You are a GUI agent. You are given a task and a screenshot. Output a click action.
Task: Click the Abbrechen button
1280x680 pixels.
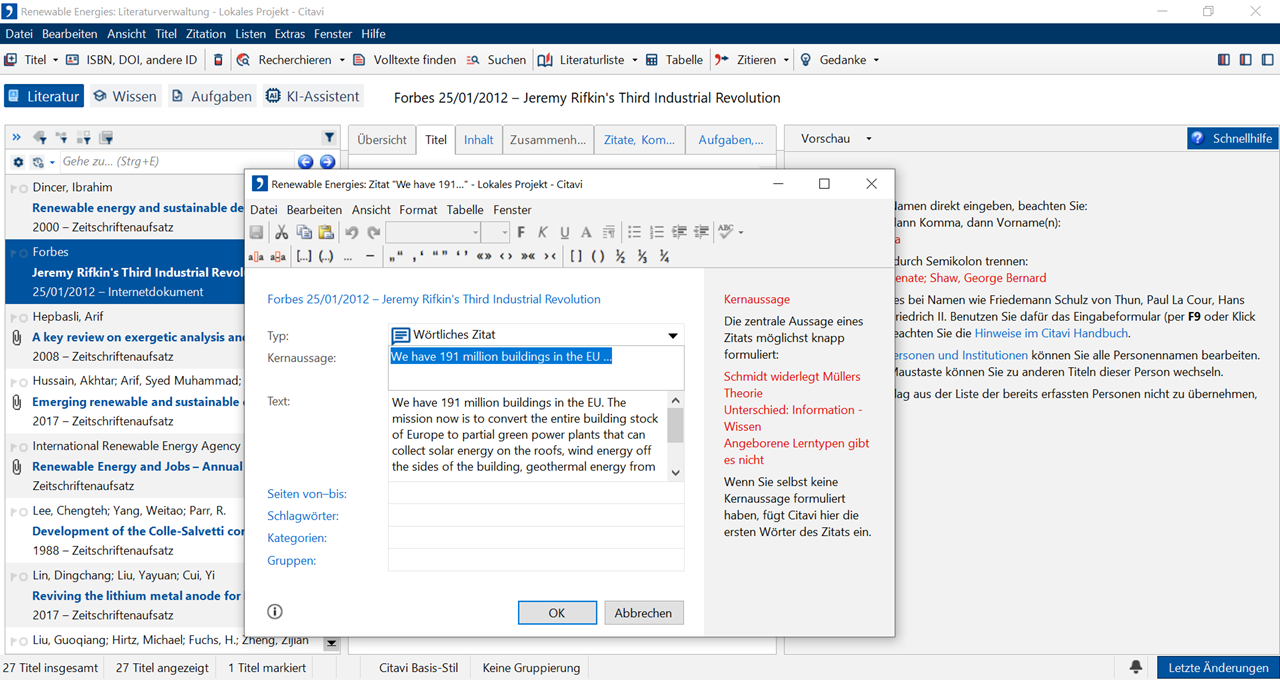coord(643,613)
